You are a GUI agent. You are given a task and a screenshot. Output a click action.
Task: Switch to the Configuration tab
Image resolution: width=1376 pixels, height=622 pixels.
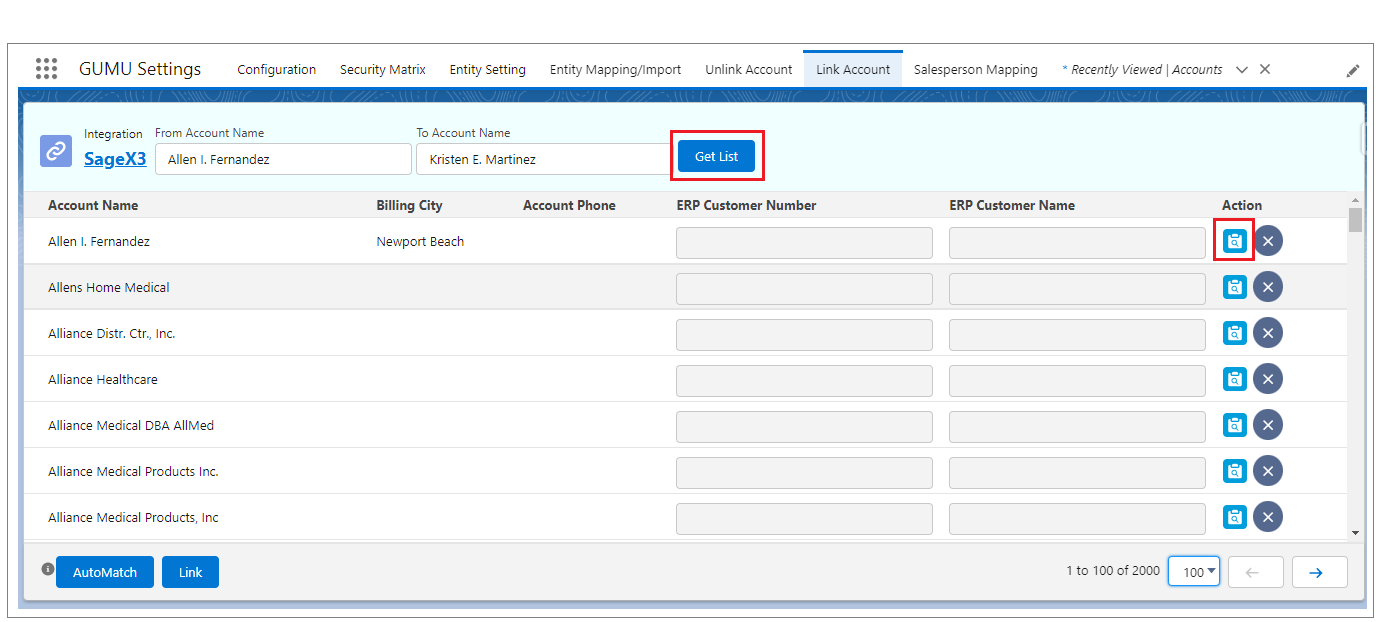pyautogui.click(x=276, y=69)
